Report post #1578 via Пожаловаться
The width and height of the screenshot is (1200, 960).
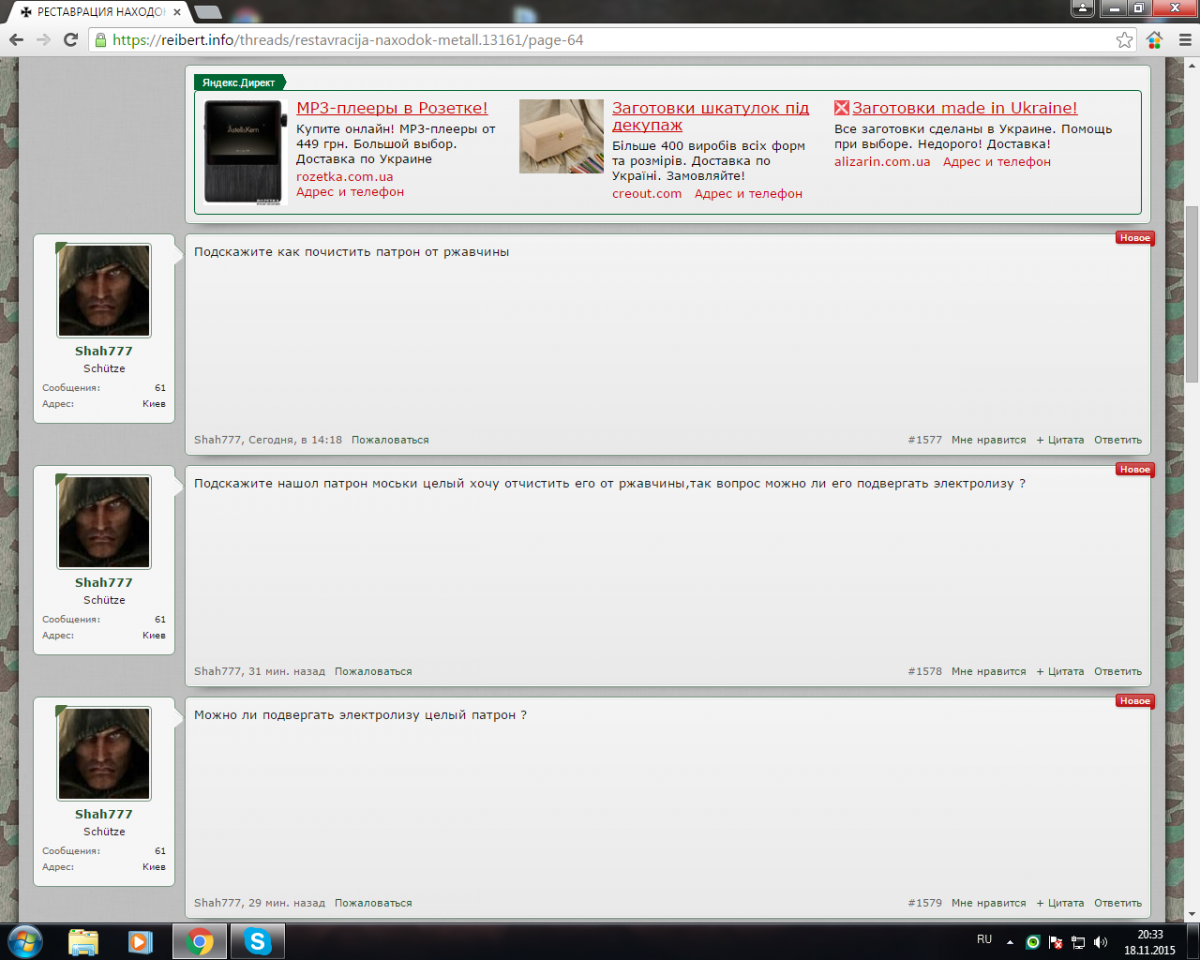tap(373, 671)
